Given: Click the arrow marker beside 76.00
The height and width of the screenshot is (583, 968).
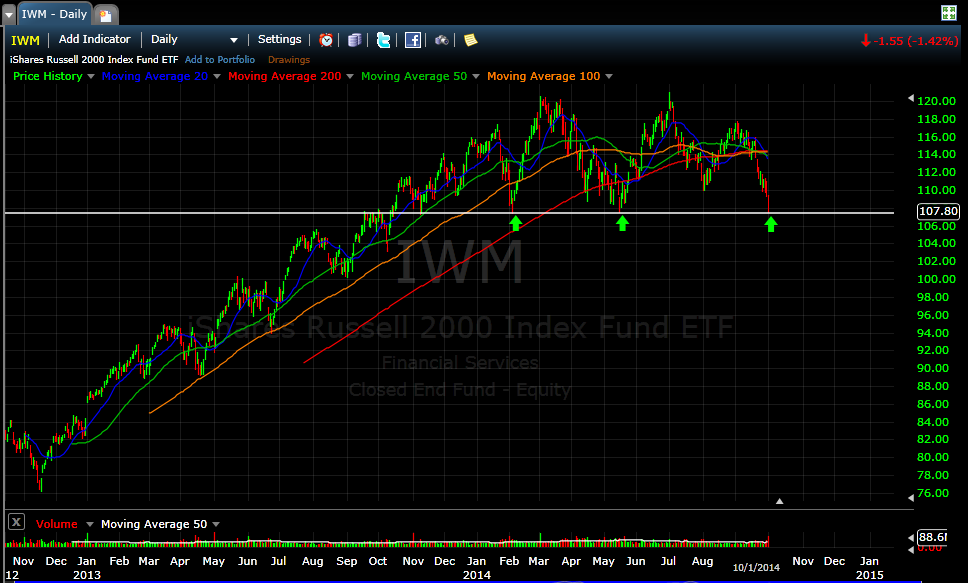Looking at the screenshot, I should click(911, 497).
